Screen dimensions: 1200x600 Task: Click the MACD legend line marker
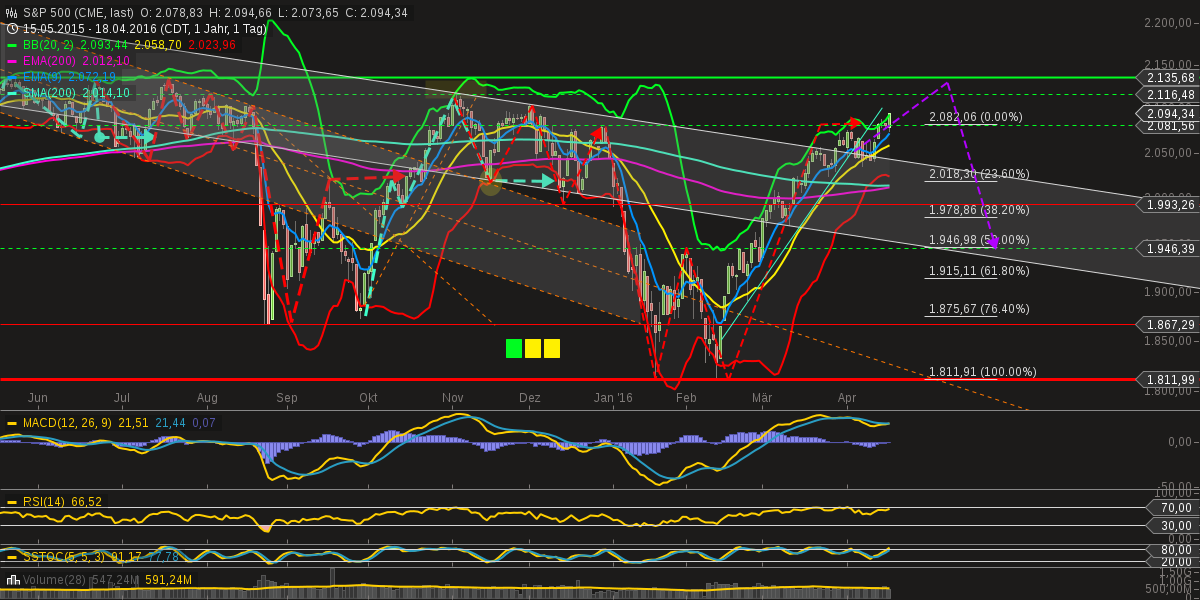point(10,422)
